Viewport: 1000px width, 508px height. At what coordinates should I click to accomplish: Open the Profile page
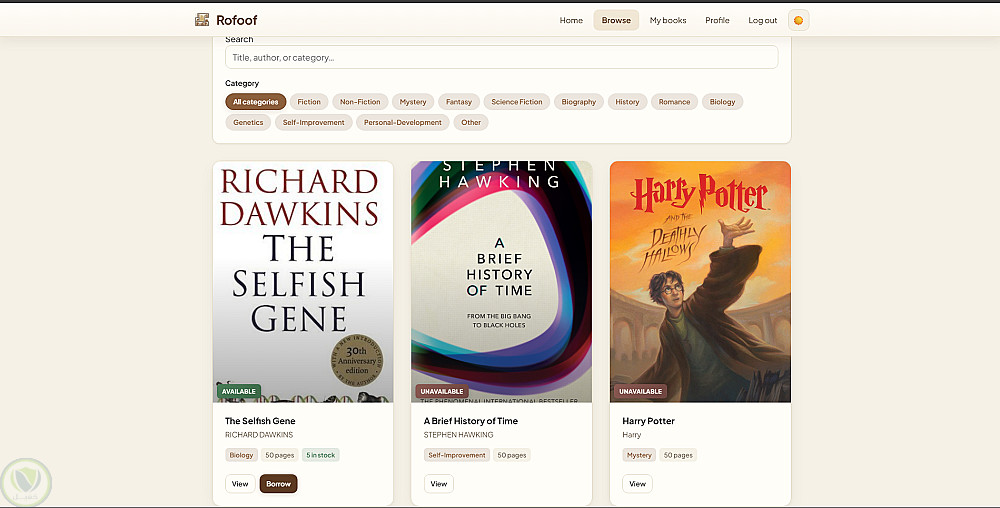pyautogui.click(x=717, y=20)
